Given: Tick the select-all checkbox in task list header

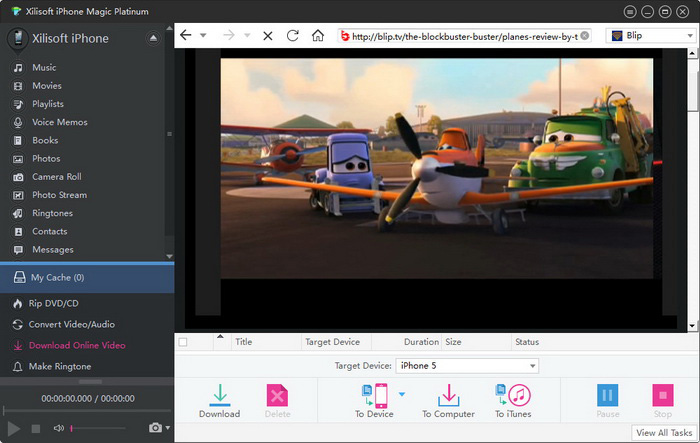Looking at the screenshot, I should pos(182,342).
